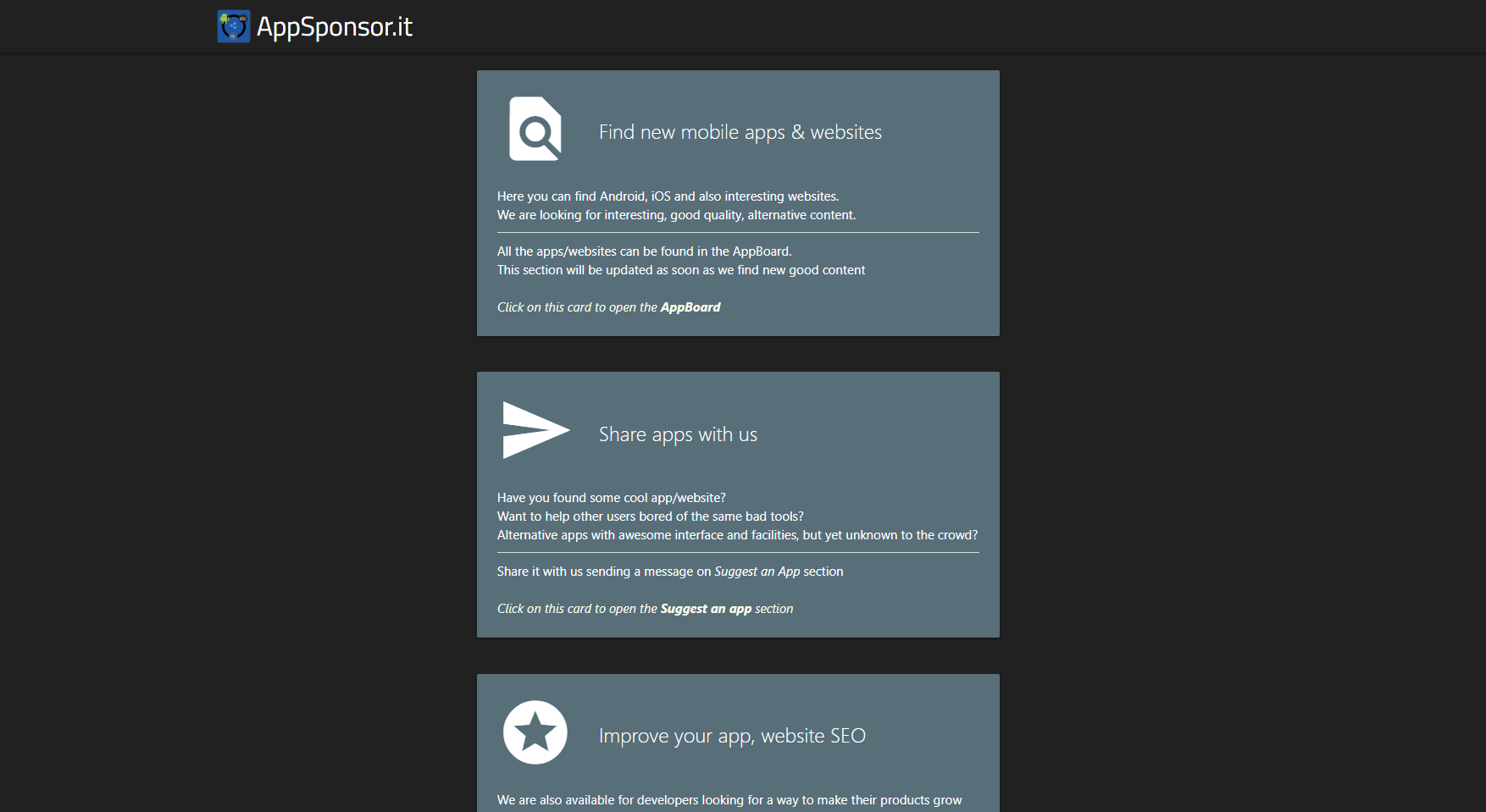
Task: Click the share symbol inside the logo icon
Action: click(234, 25)
